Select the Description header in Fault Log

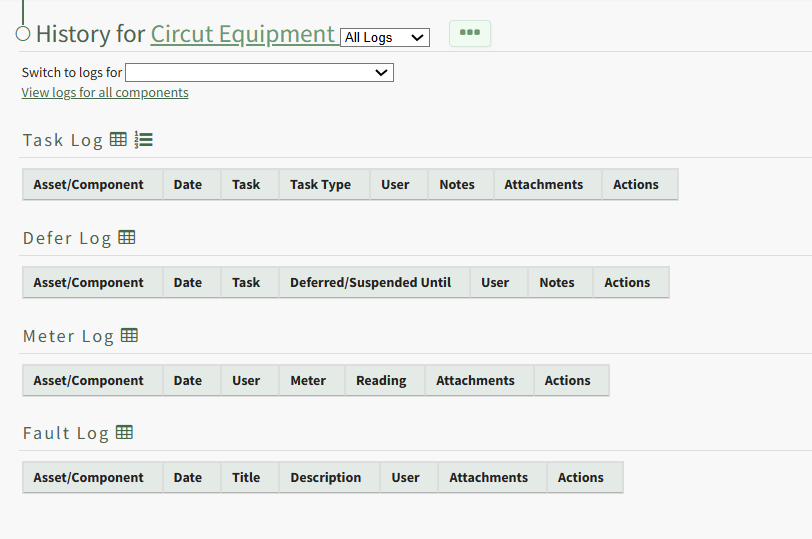[x=325, y=478]
